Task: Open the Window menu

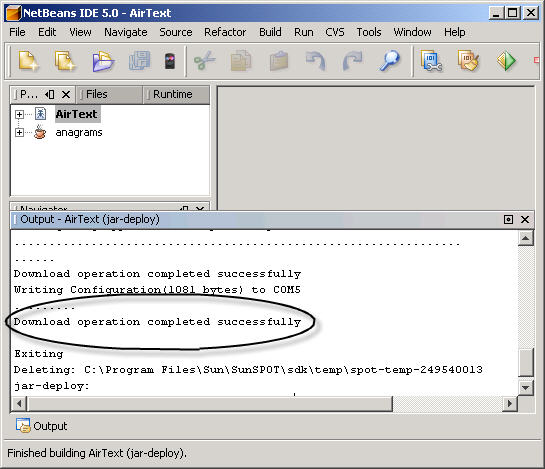Action: (x=412, y=32)
